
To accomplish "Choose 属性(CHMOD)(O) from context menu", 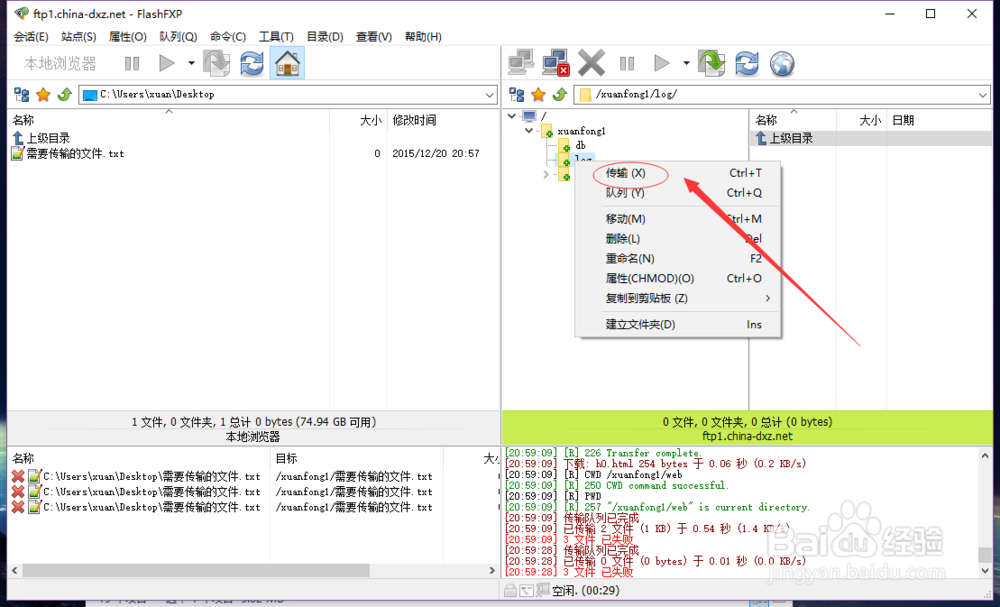I will [x=678, y=278].
